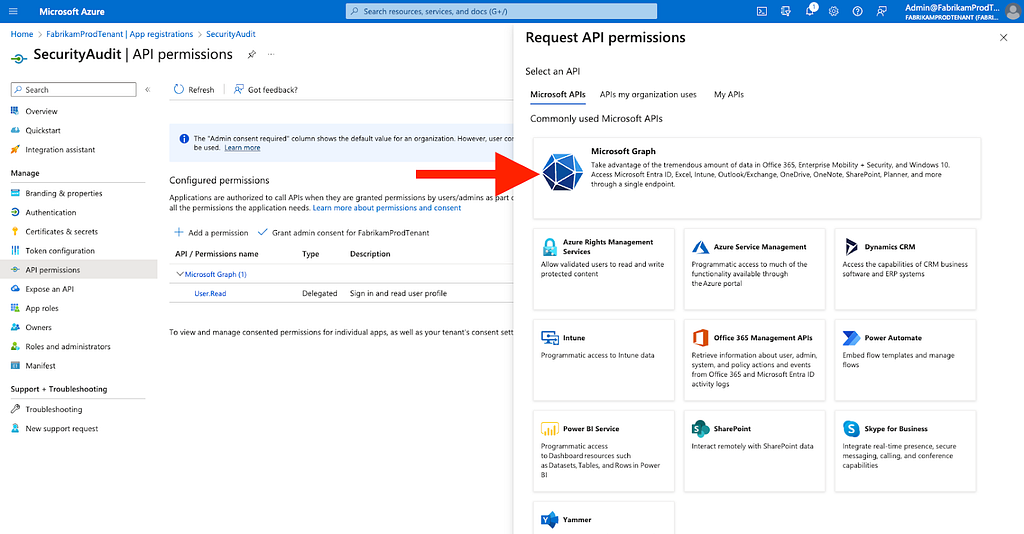Select the Skype for Business icon
This screenshot has width=1024, height=534.
[851, 428]
